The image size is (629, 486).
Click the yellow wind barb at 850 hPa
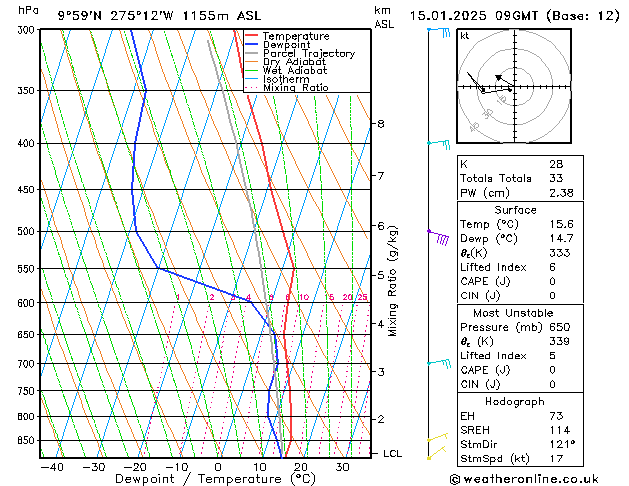click(x=437, y=437)
